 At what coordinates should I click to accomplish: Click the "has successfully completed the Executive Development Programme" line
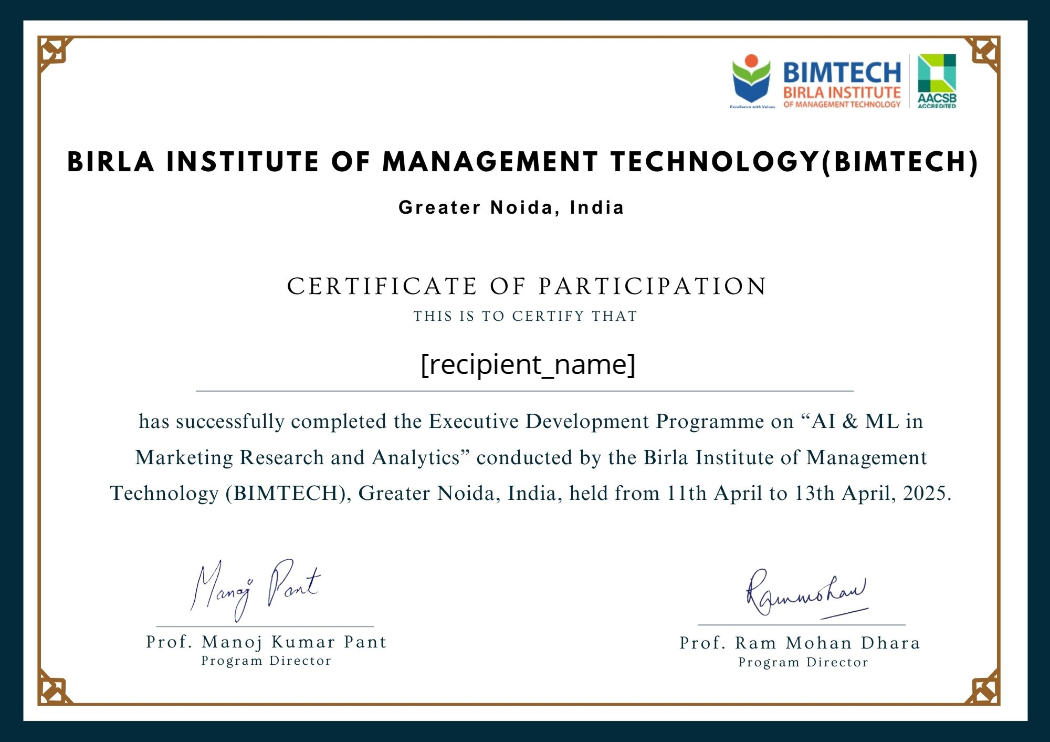tap(531, 421)
